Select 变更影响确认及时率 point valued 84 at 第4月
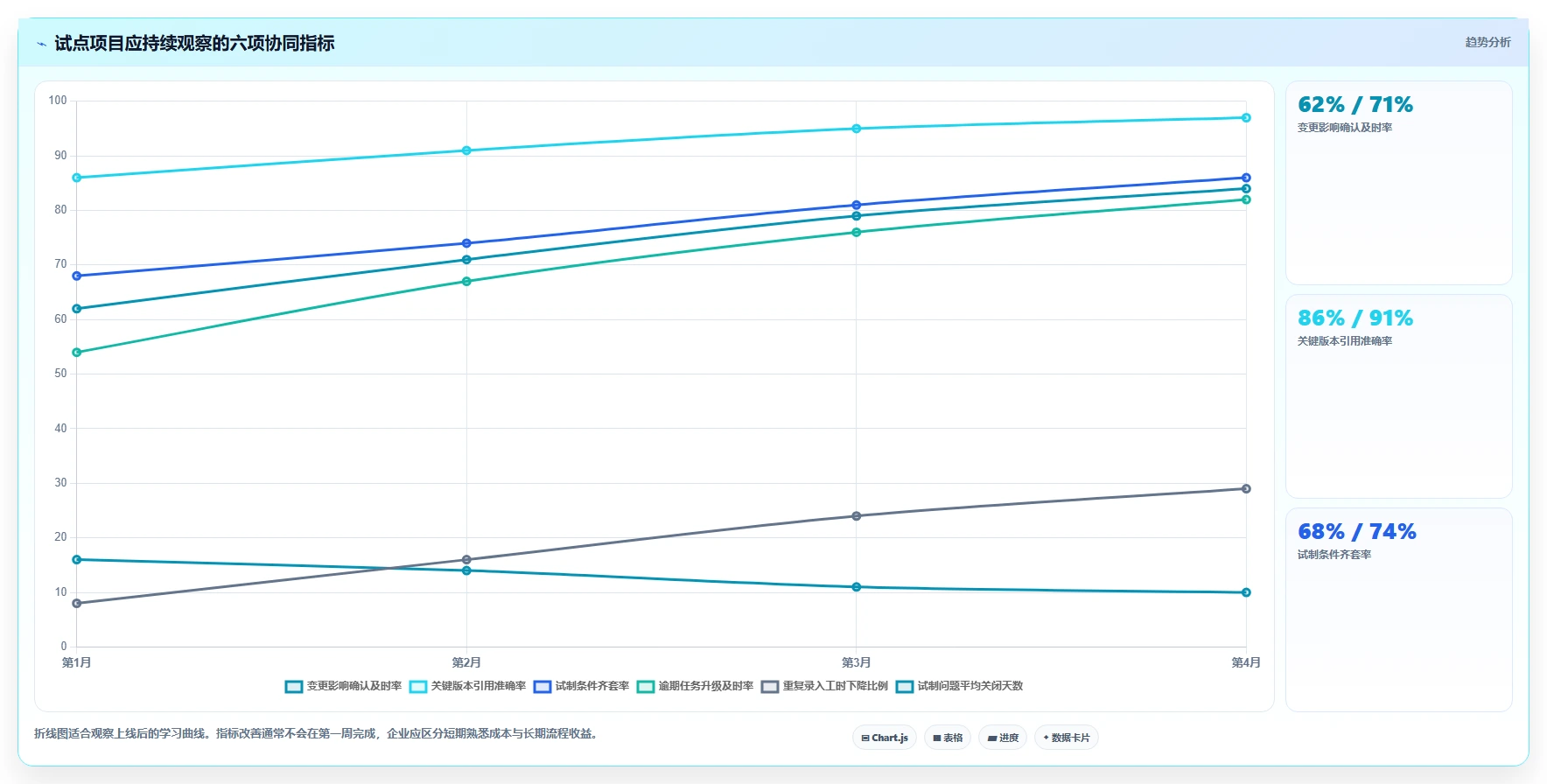Screen dimensions: 1547x784 (1246, 189)
